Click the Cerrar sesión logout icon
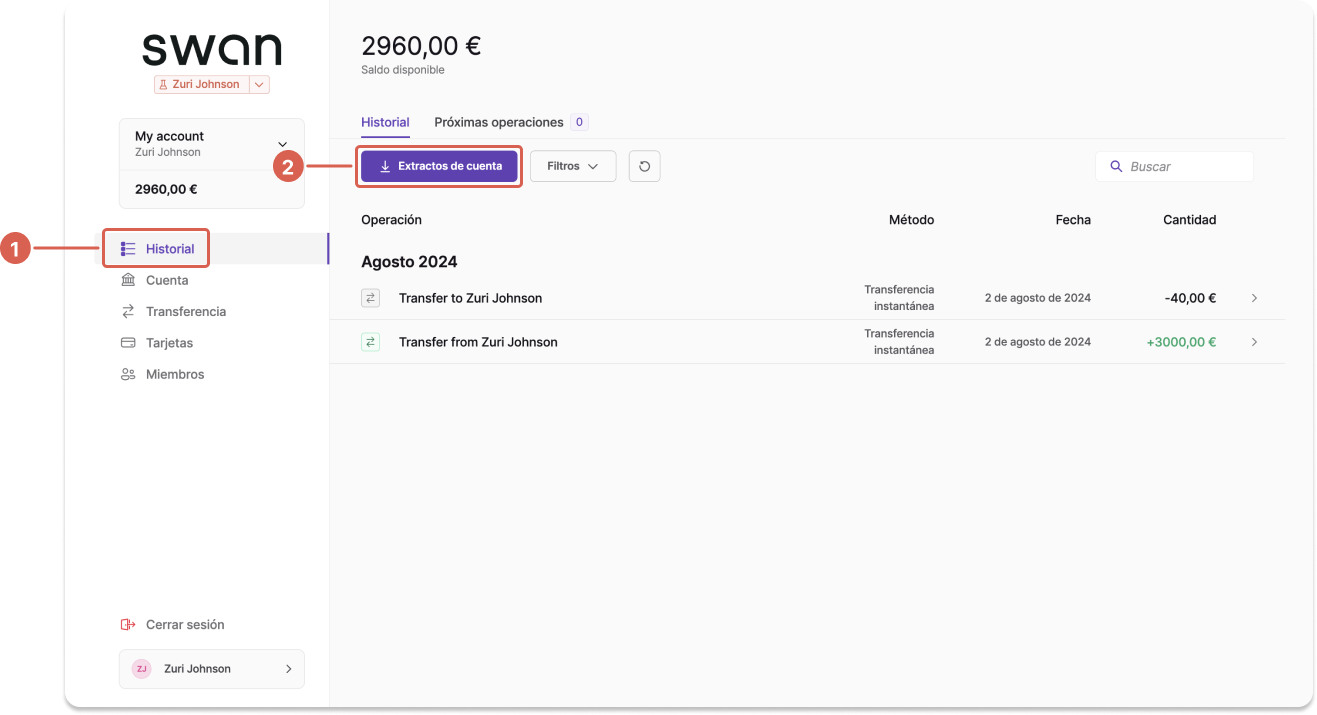 pos(128,625)
